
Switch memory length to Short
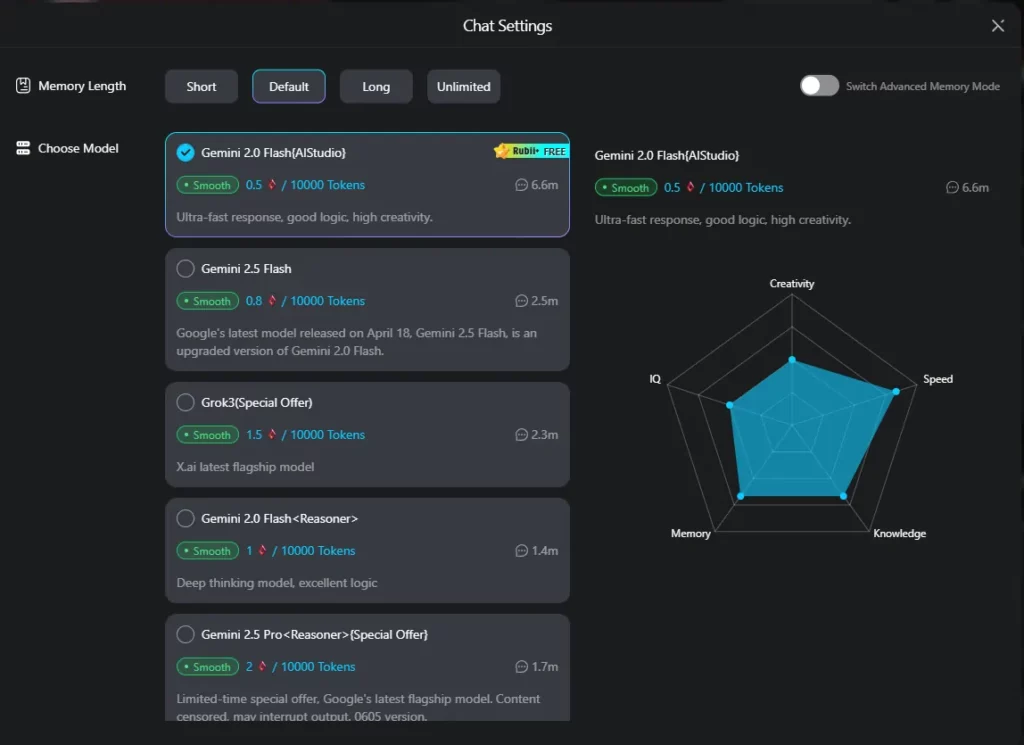(201, 86)
